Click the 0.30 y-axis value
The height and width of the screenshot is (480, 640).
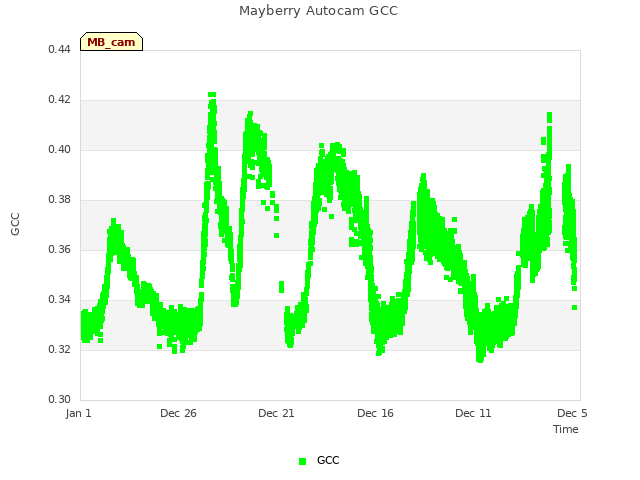60,399
